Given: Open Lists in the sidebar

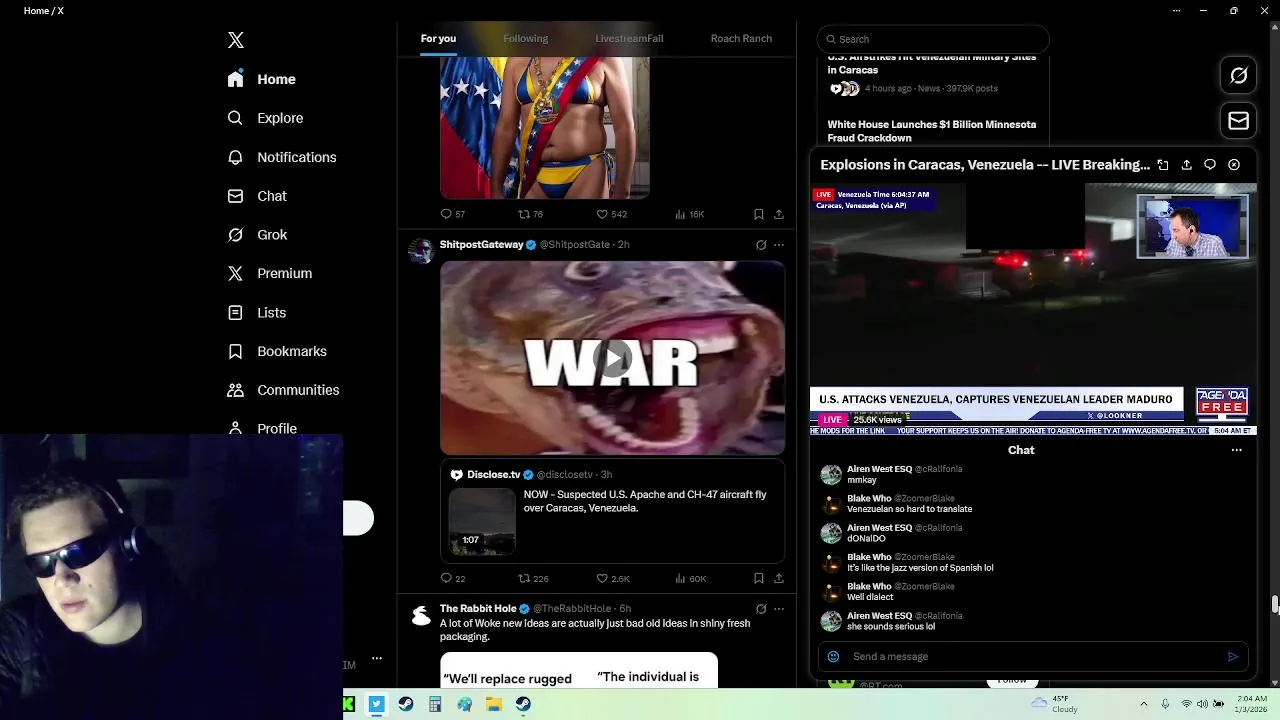Looking at the screenshot, I should (x=257, y=313).
